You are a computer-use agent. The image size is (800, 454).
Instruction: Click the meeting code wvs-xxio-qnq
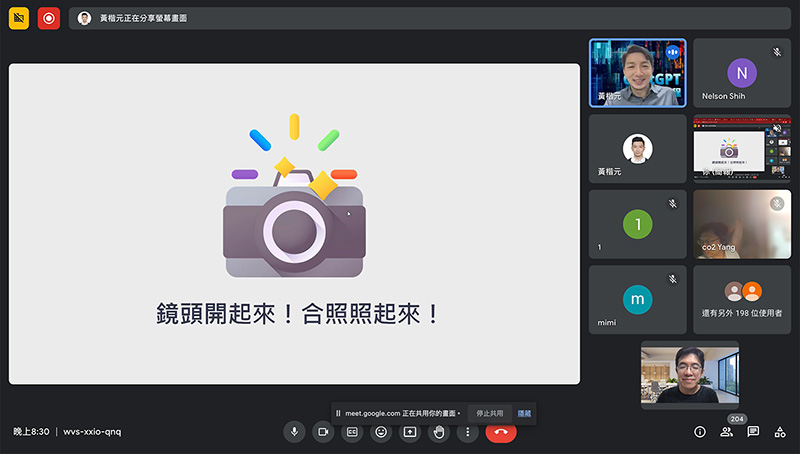point(92,432)
